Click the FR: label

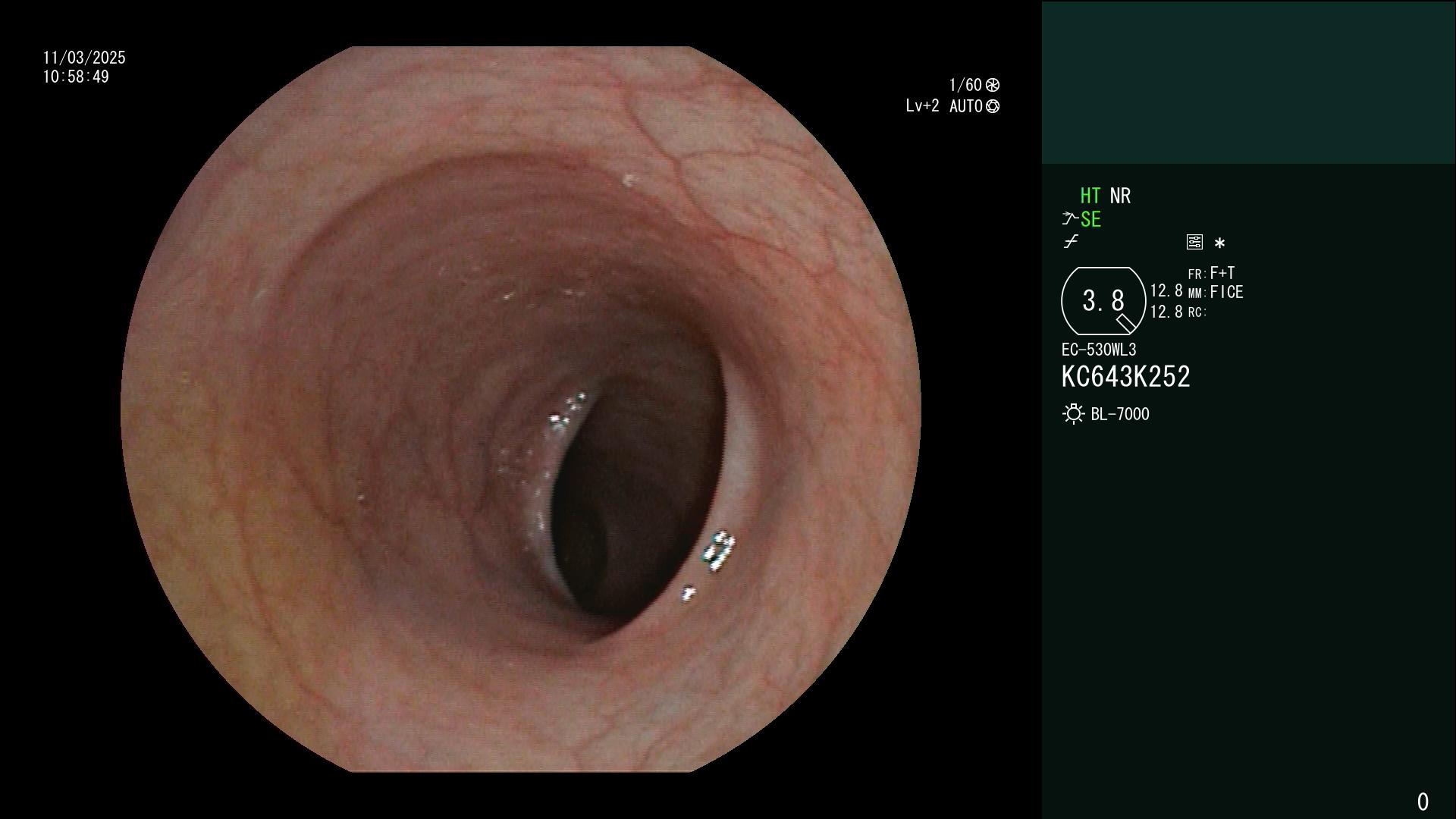click(1197, 275)
